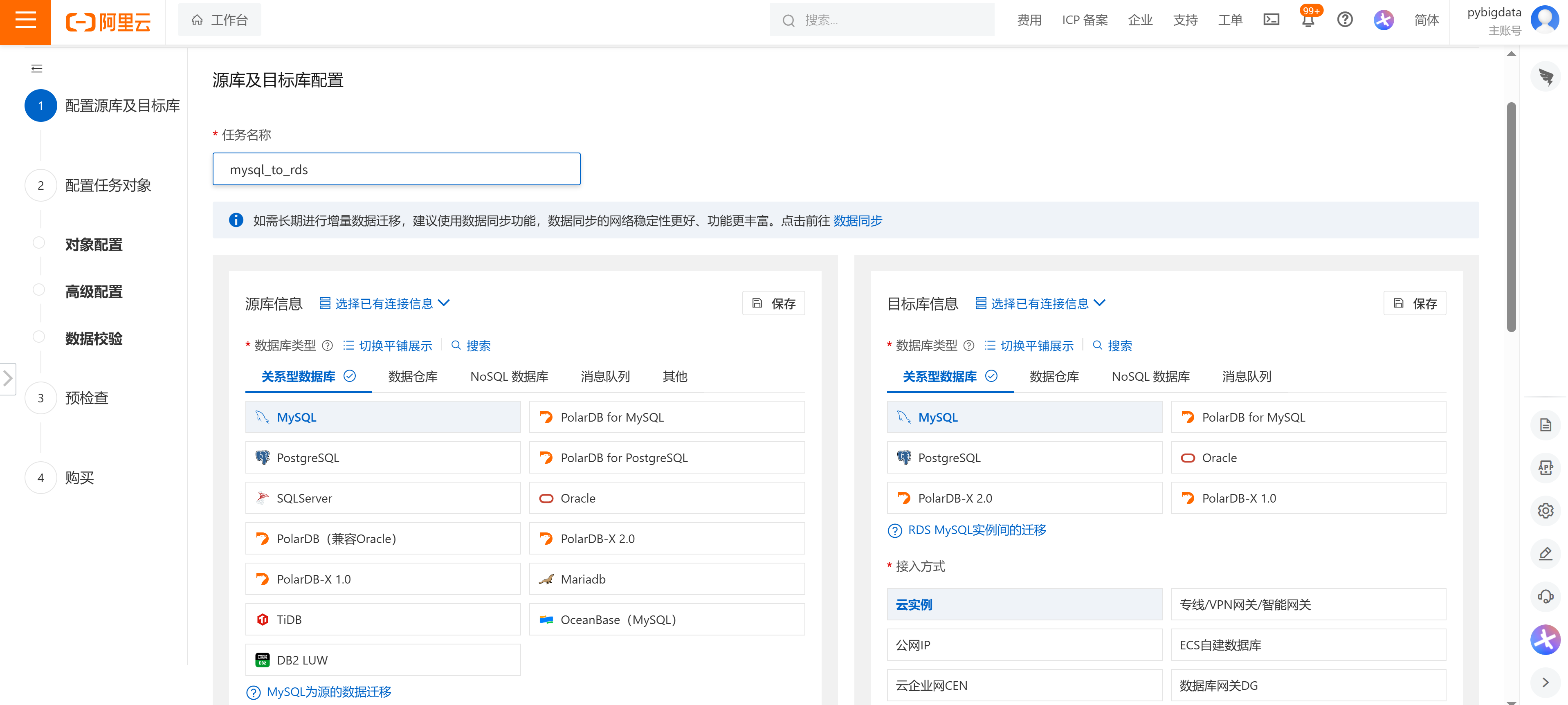Expand source 选择已有连接信息 dropdown

385,303
